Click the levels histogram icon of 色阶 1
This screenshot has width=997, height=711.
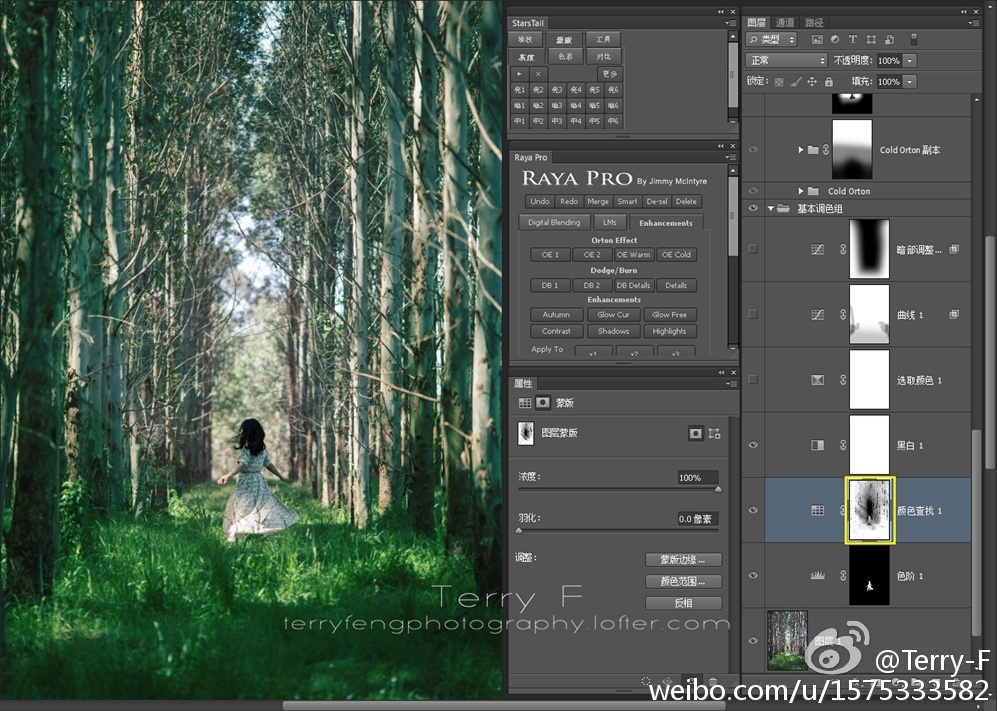[x=818, y=576]
